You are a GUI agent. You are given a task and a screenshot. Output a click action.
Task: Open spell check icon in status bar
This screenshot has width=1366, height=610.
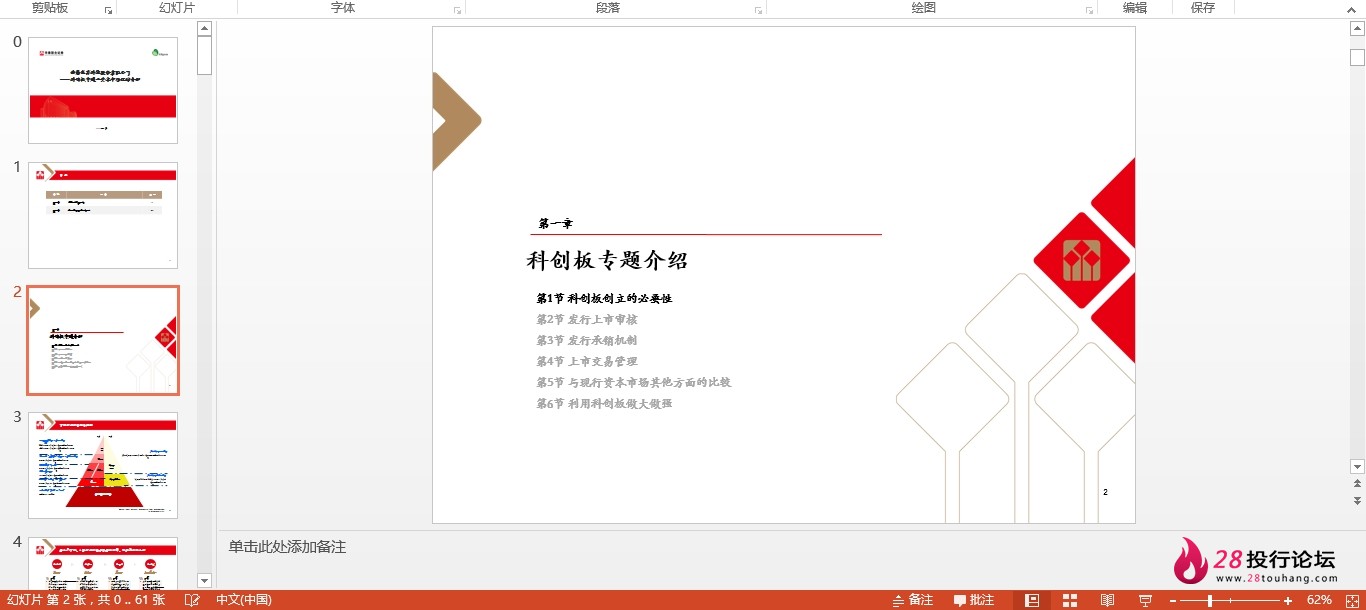click(x=192, y=600)
